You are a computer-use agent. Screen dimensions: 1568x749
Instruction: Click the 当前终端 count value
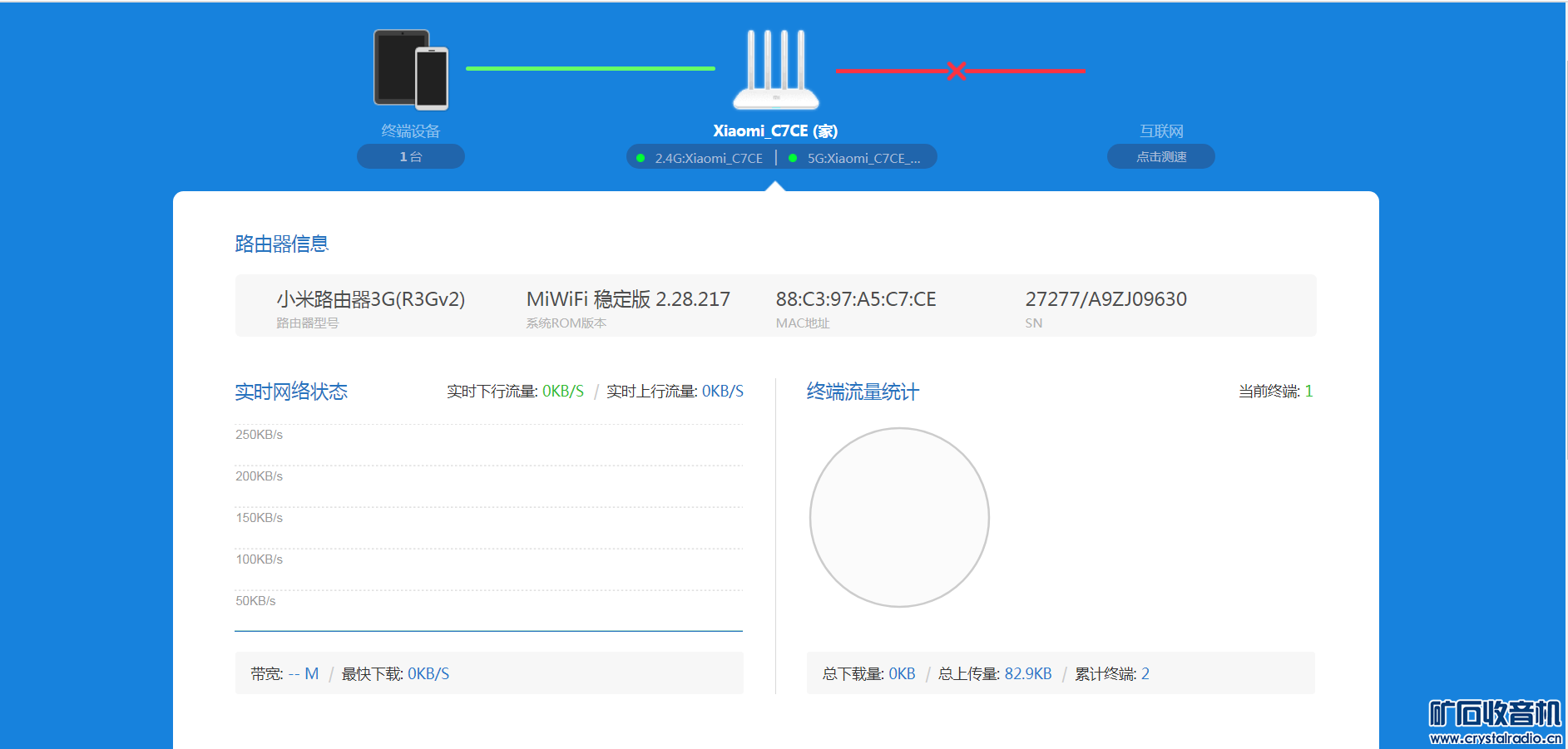point(1308,392)
